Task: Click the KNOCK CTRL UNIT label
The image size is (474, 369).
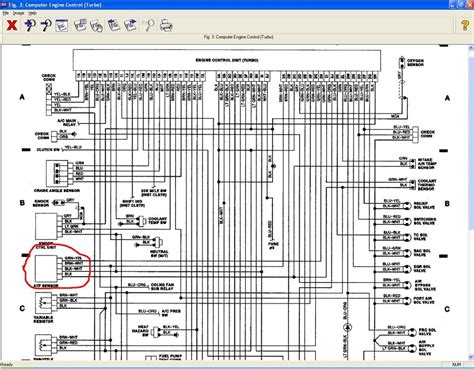Action: coord(46,246)
